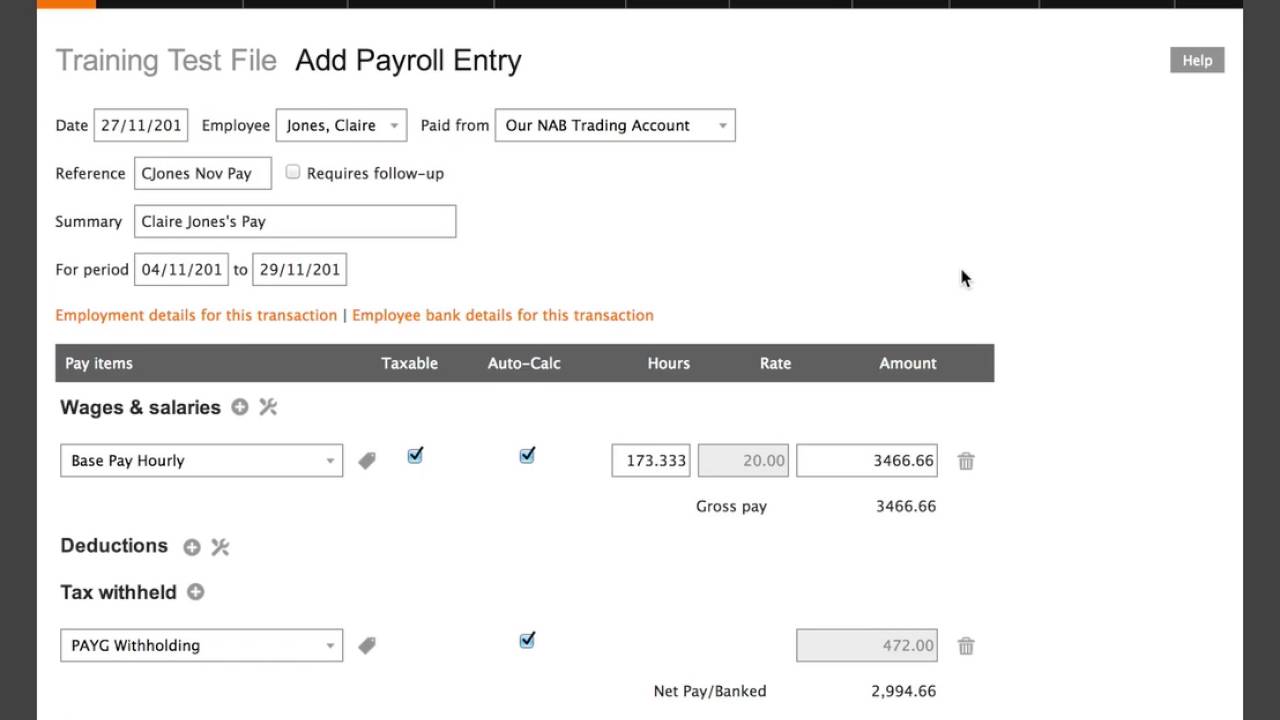This screenshot has width=1280, height=720.
Task: Open Employment details for this transaction link
Action: pyautogui.click(x=196, y=315)
